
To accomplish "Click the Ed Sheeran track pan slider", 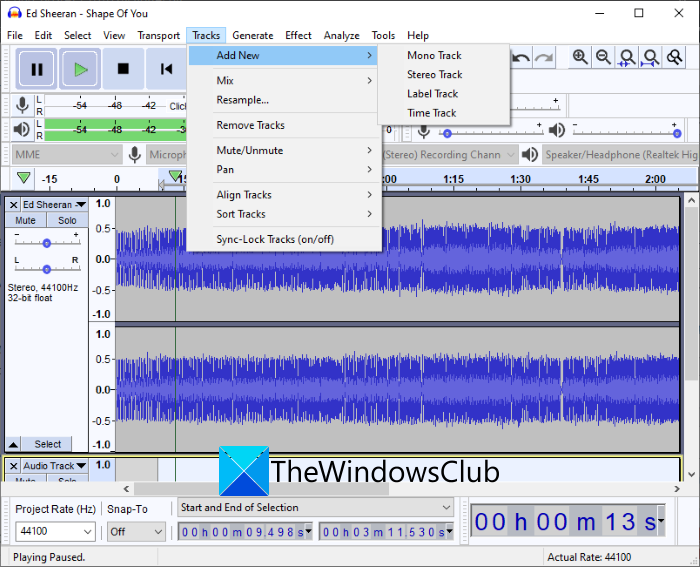I will [x=47, y=269].
